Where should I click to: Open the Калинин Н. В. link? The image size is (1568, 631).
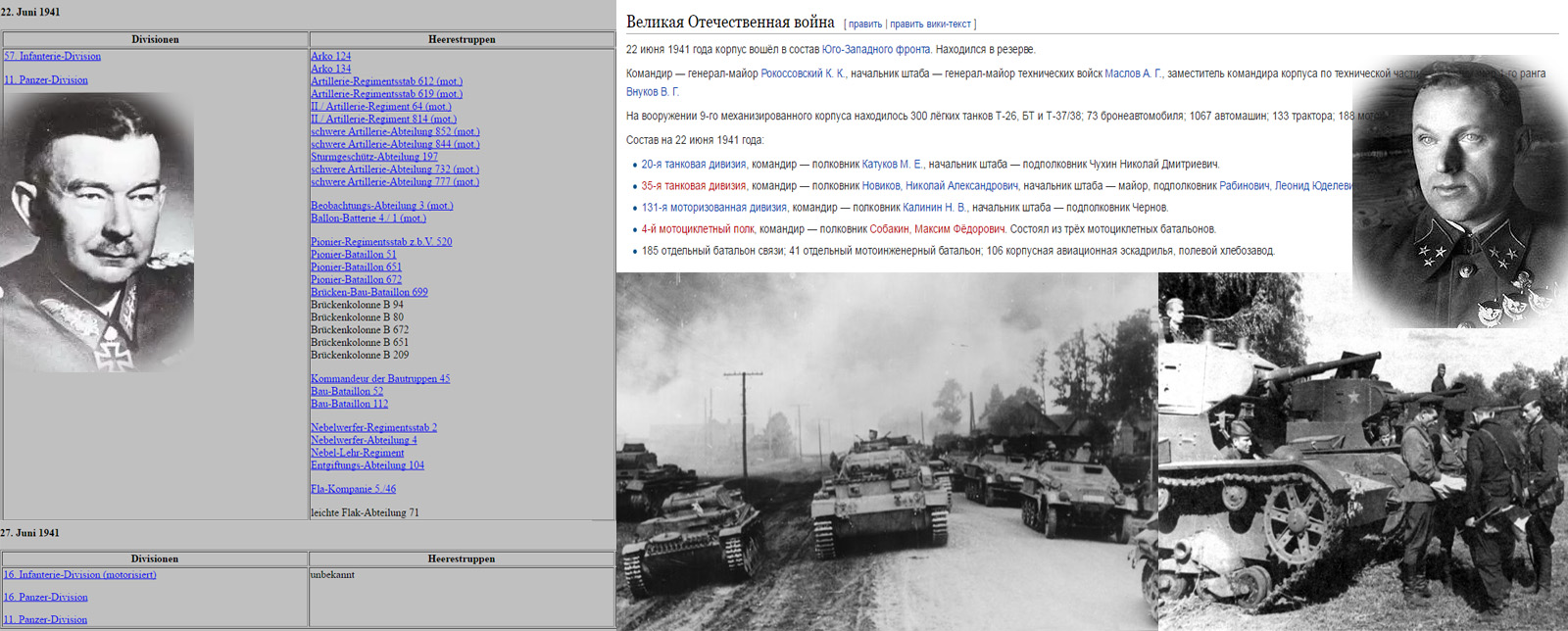[935, 208]
